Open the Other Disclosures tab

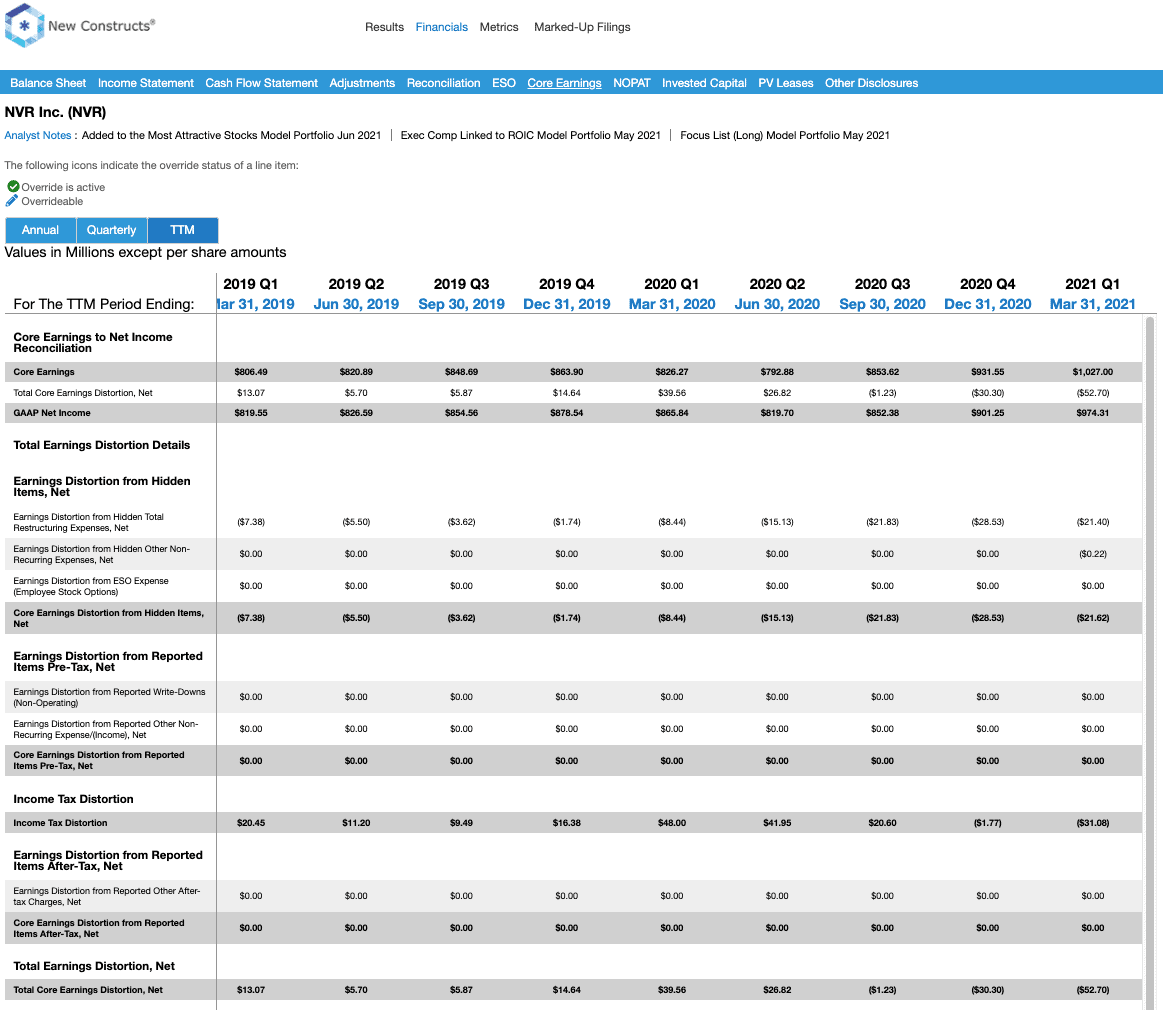[x=872, y=83]
